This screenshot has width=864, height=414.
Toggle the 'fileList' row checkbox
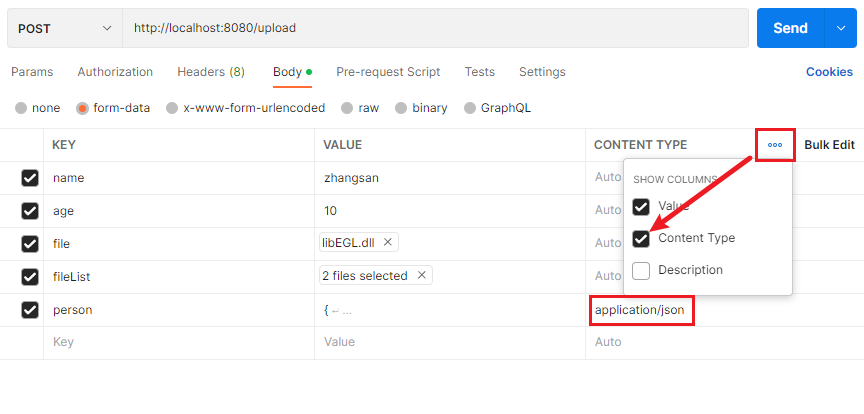click(30, 277)
